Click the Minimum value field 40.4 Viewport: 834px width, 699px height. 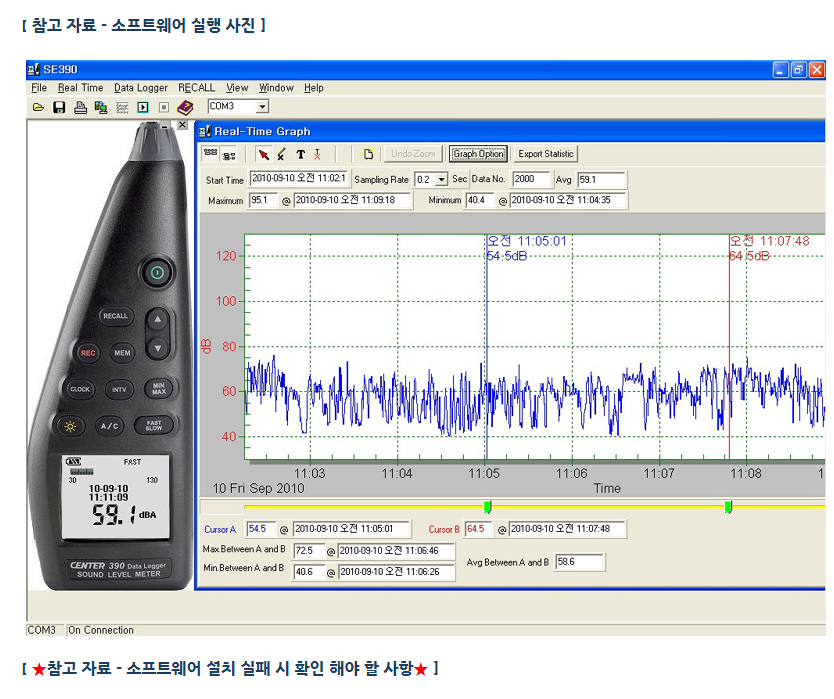tap(480, 201)
